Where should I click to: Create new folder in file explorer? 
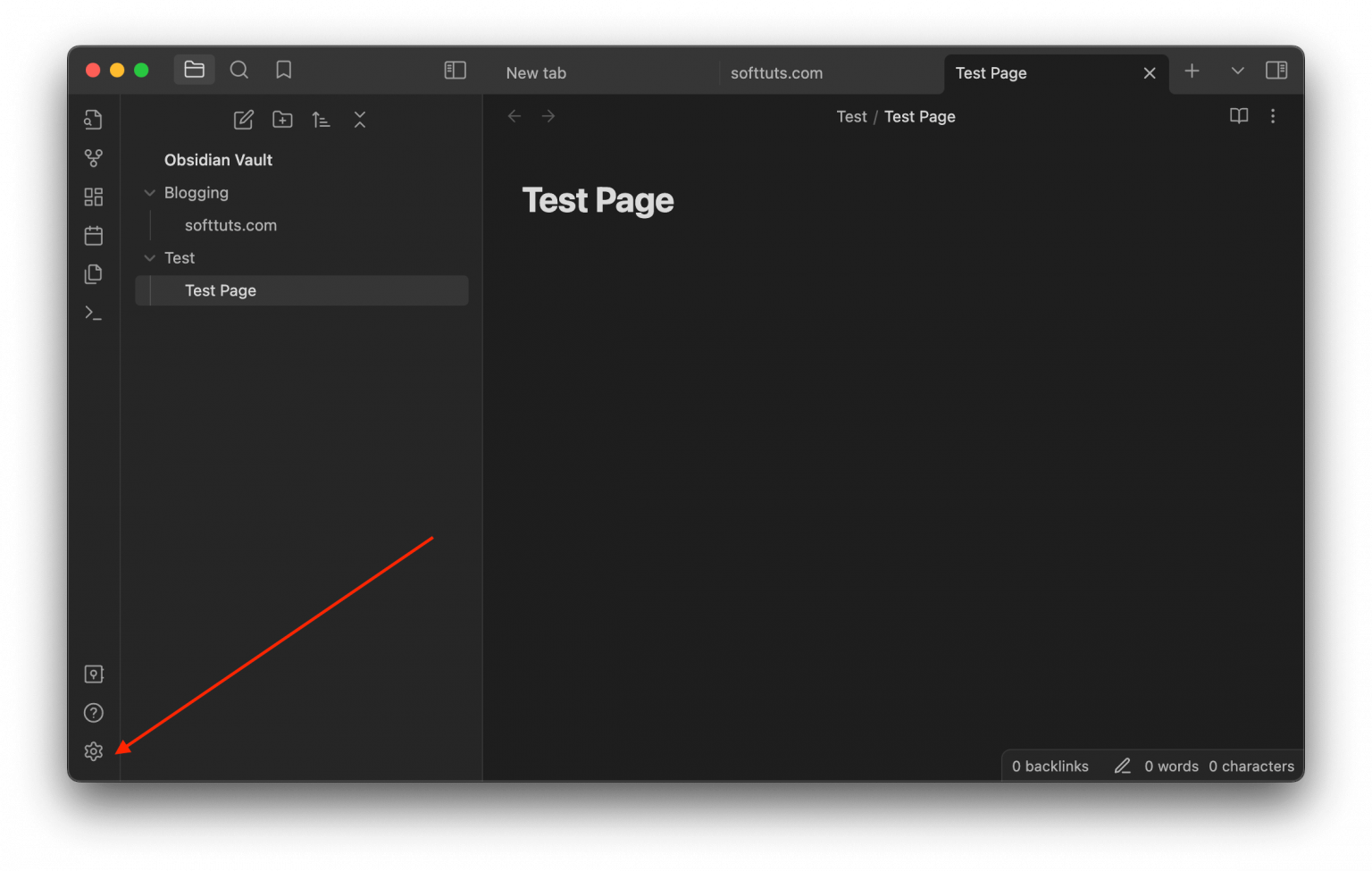282,120
